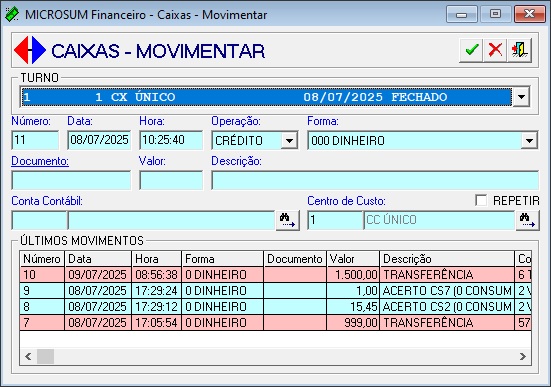
Task: Click into the empty Valor field
Action: pos(171,180)
